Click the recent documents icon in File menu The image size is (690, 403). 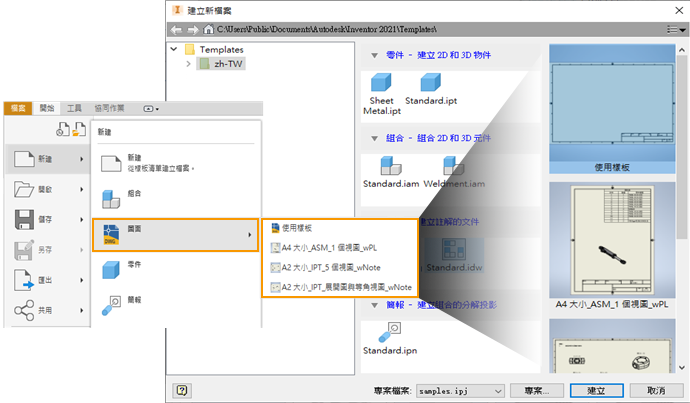63,129
